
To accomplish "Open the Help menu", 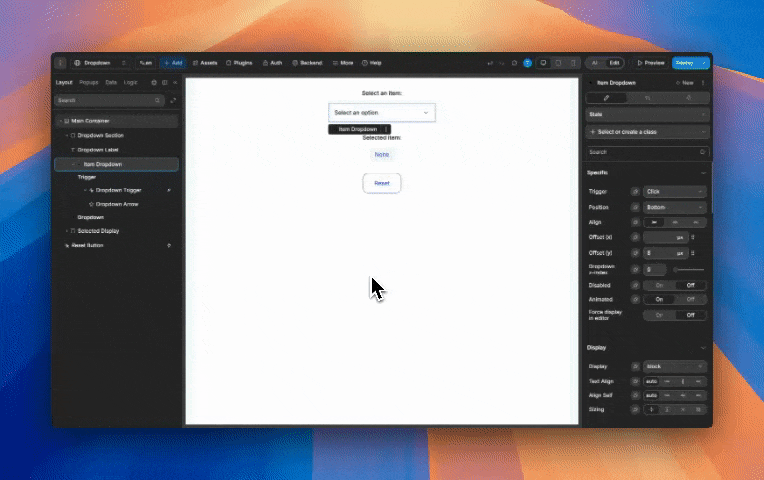I will tap(371, 63).
